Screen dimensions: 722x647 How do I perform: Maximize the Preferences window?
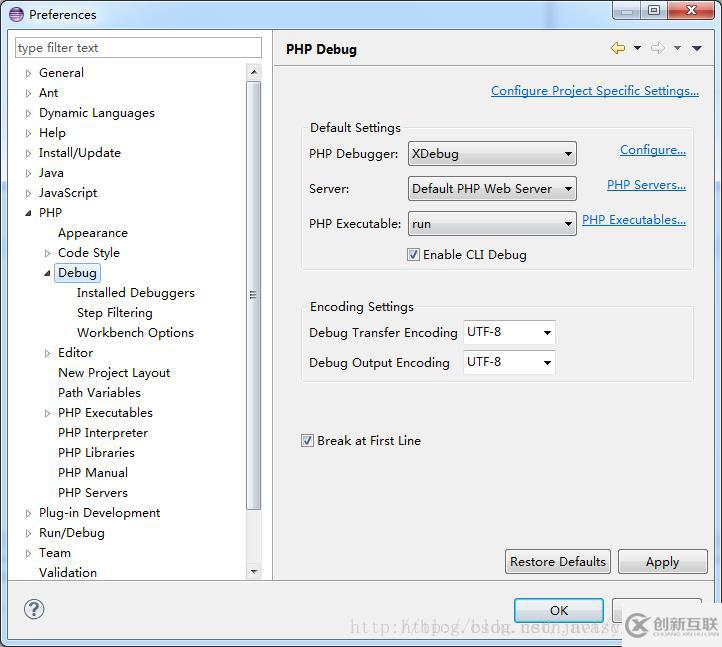654,10
